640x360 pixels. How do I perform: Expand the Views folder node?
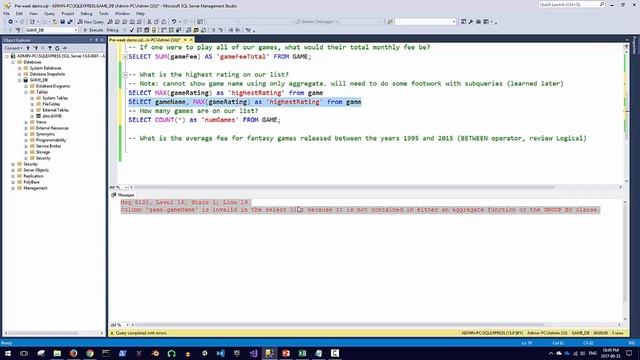pyautogui.click(x=26, y=122)
